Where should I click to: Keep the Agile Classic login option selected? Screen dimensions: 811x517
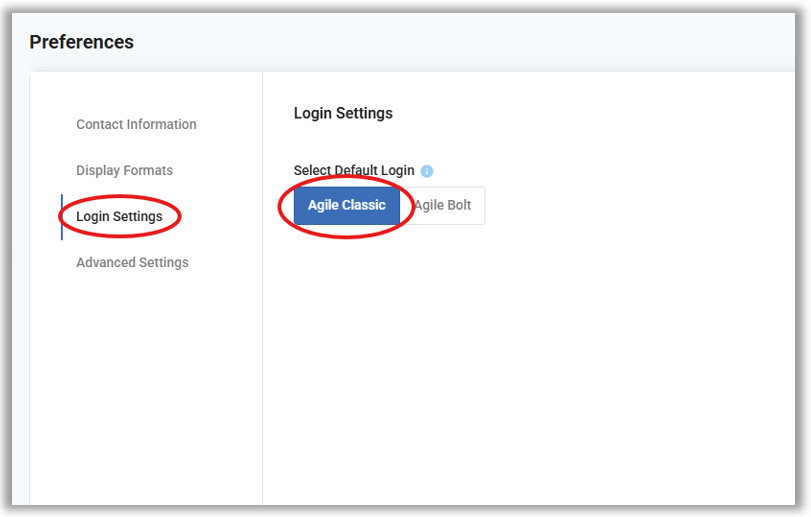tap(346, 206)
